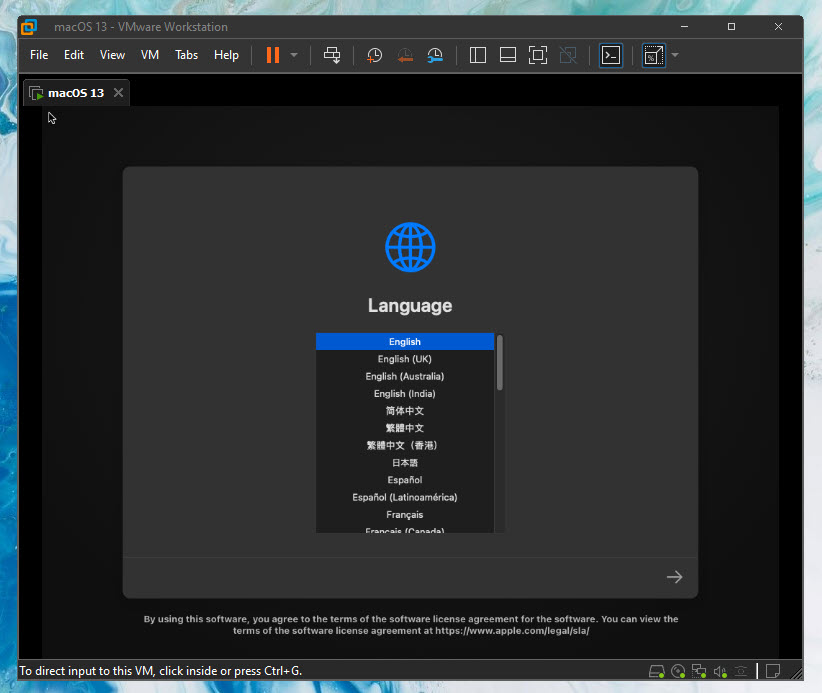Screen dimensions: 822x693
Task: Pause the virtual machine
Action: pyautogui.click(x=273, y=55)
